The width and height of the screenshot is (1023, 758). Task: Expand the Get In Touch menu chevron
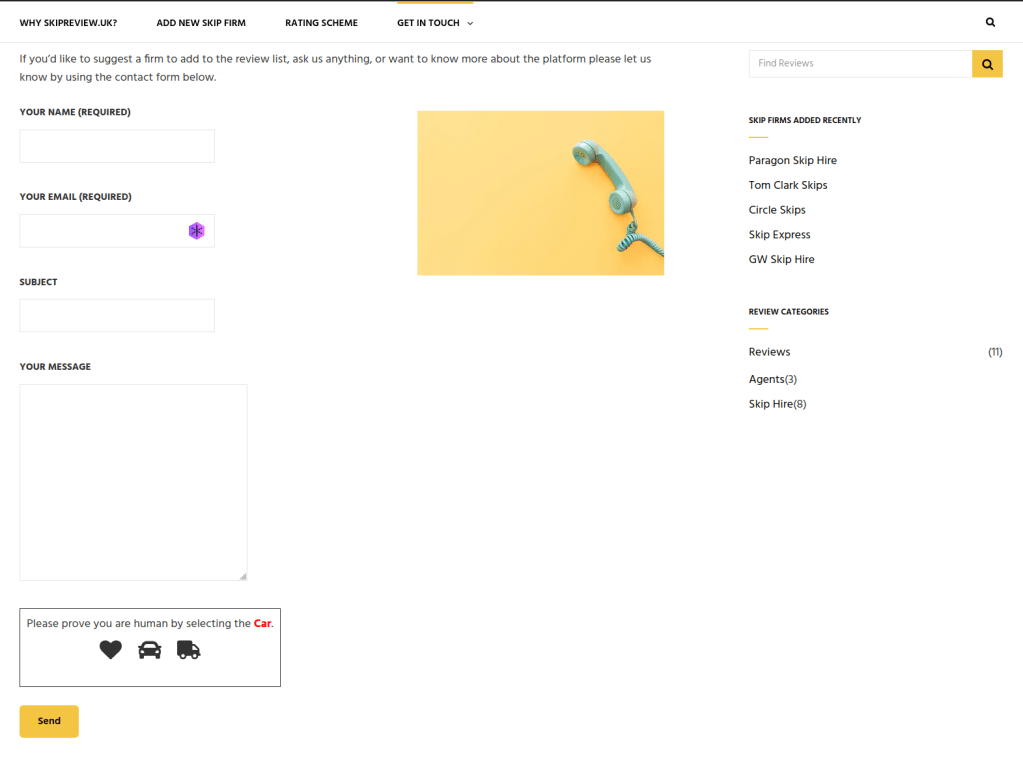[x=470, y=23]
